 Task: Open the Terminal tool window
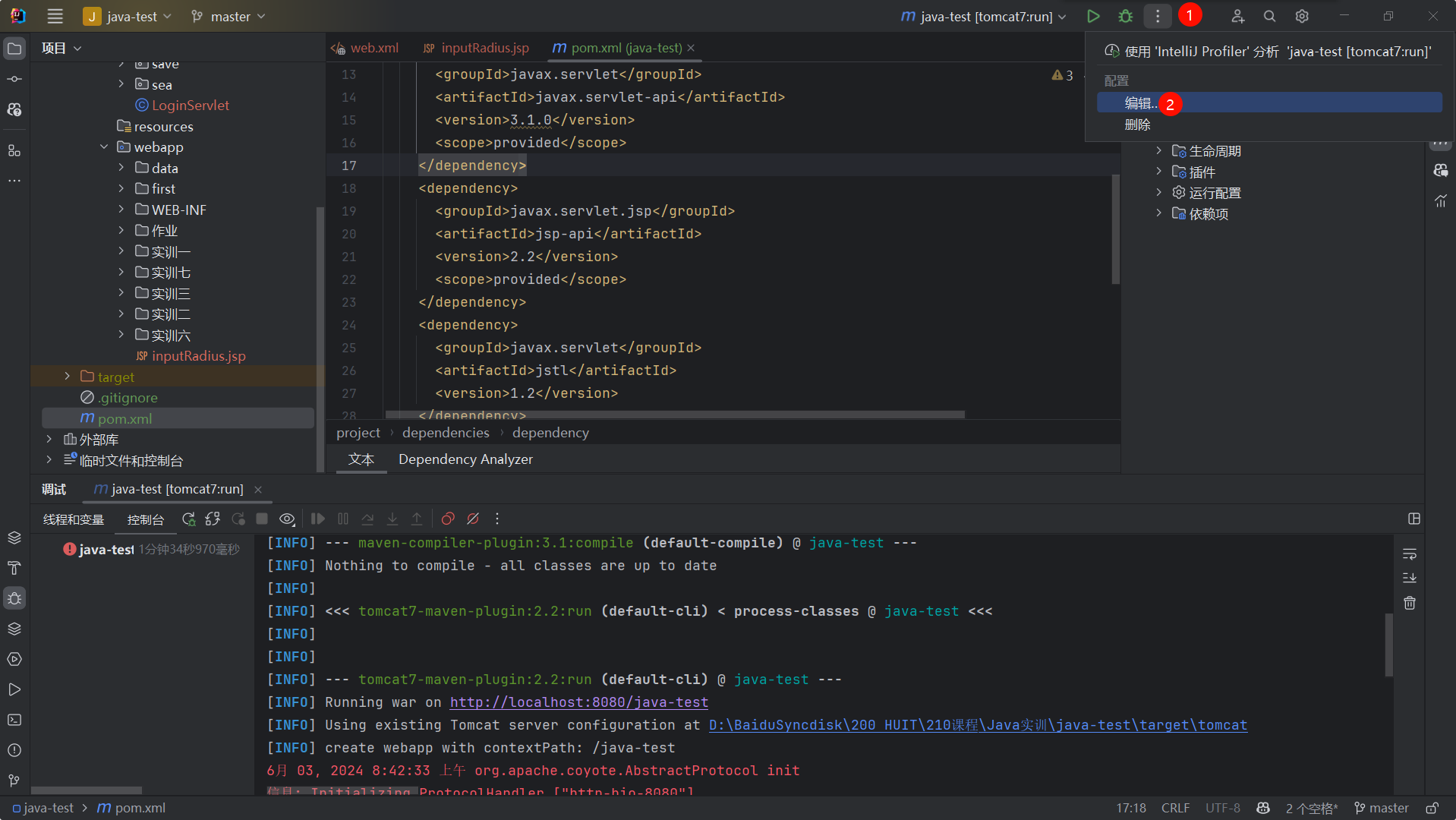pyautogui.click(x=14, y=720)
